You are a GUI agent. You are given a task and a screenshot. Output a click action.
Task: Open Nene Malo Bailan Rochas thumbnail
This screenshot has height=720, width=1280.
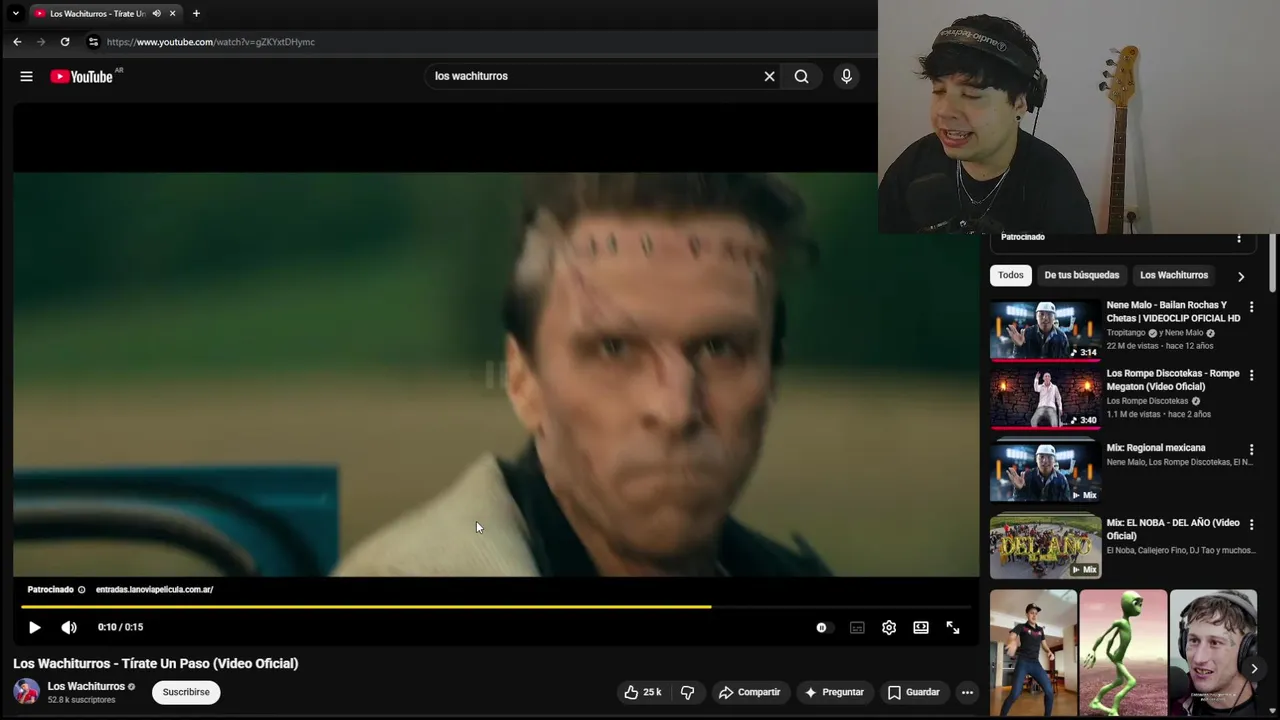pyautogui.click(x=1045, y=330)
